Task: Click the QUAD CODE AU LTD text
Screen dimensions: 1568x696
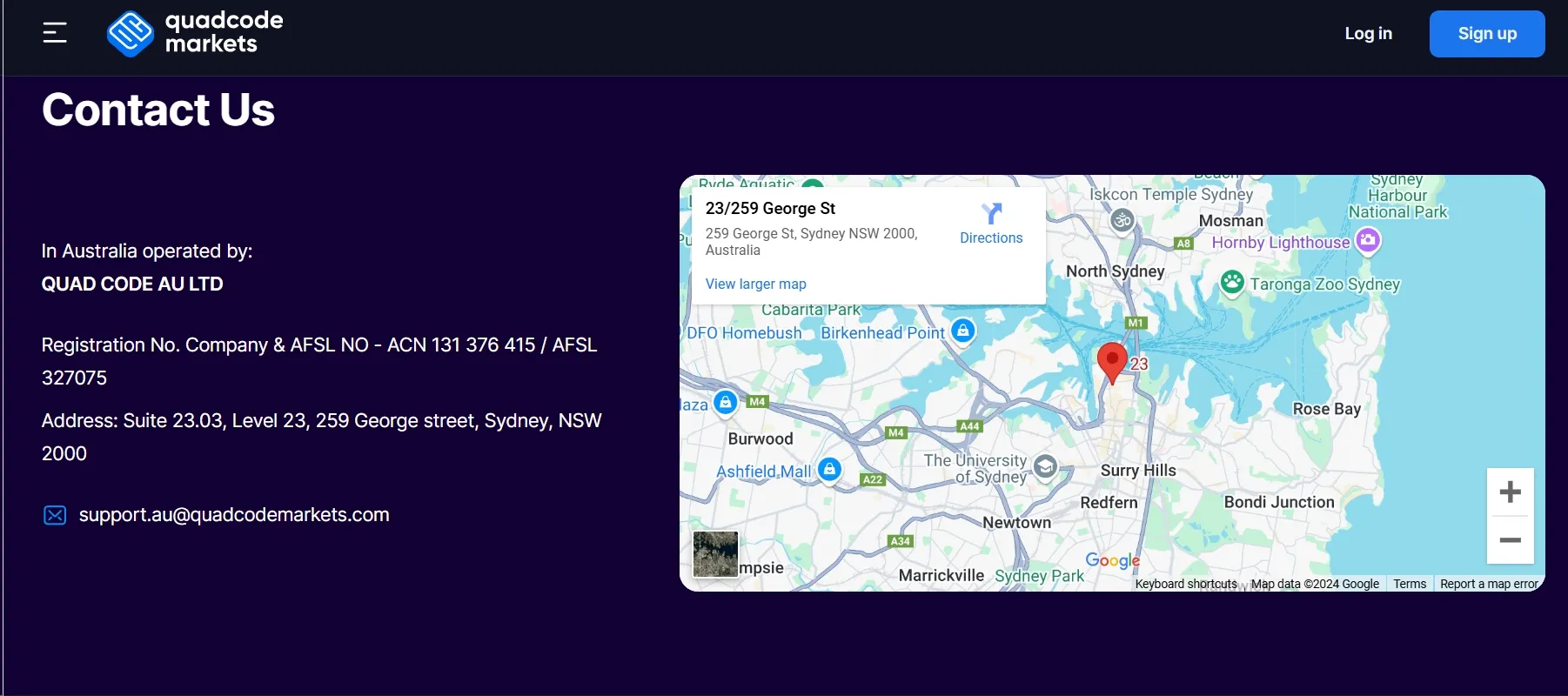Action: click(132, 284)
